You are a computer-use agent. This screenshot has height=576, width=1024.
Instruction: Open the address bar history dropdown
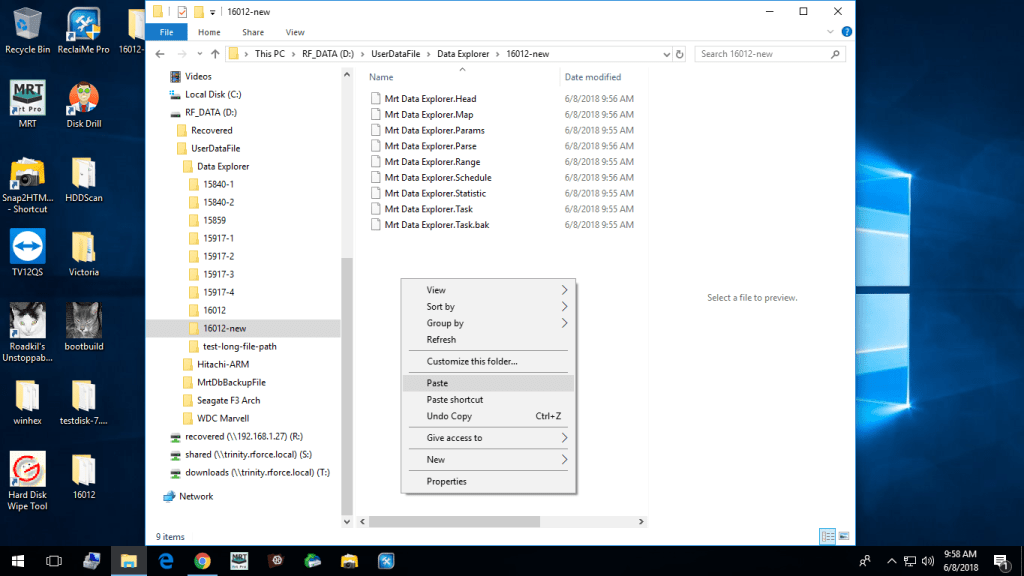[666, 54]
